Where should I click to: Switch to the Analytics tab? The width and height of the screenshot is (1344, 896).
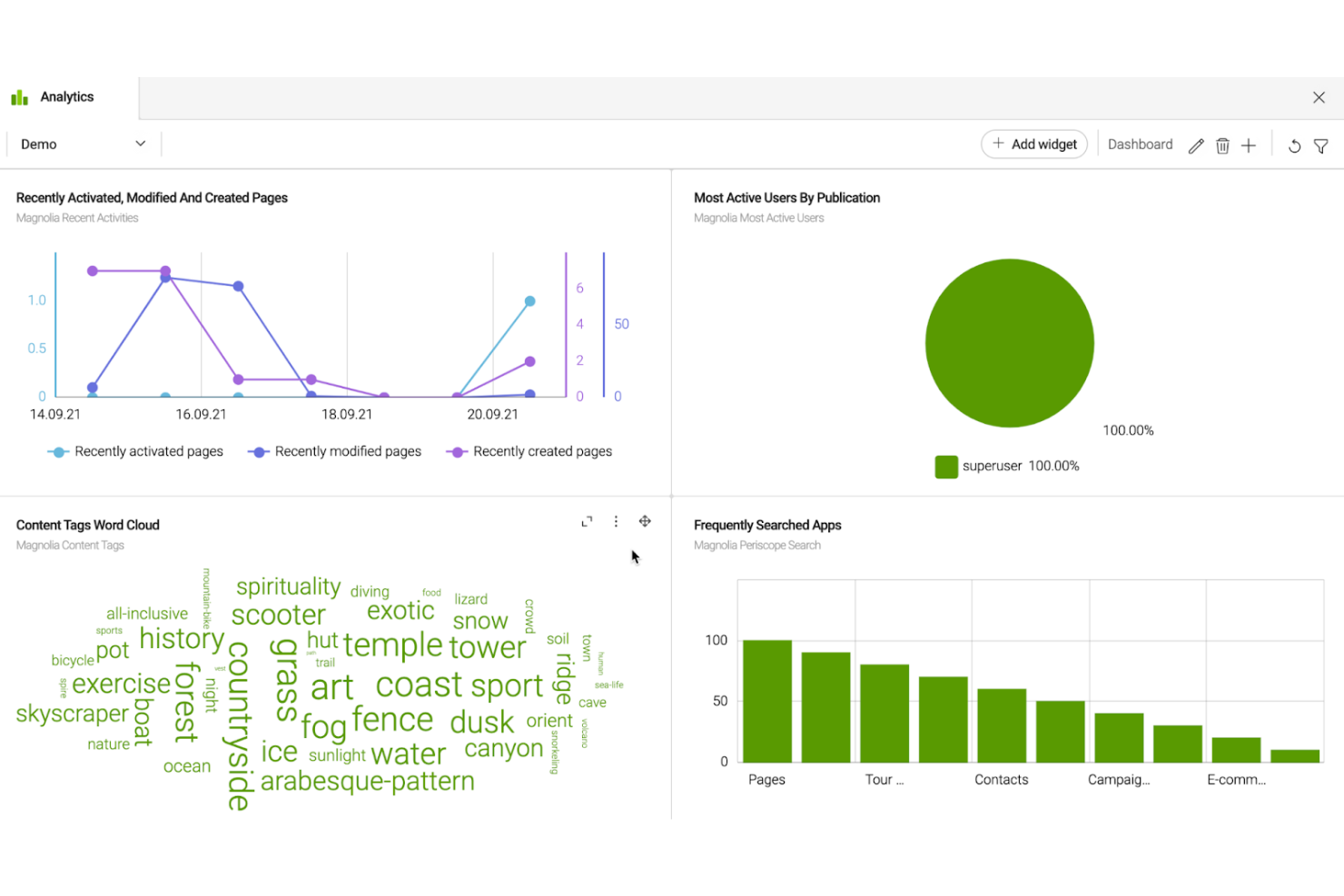point(66,96)
